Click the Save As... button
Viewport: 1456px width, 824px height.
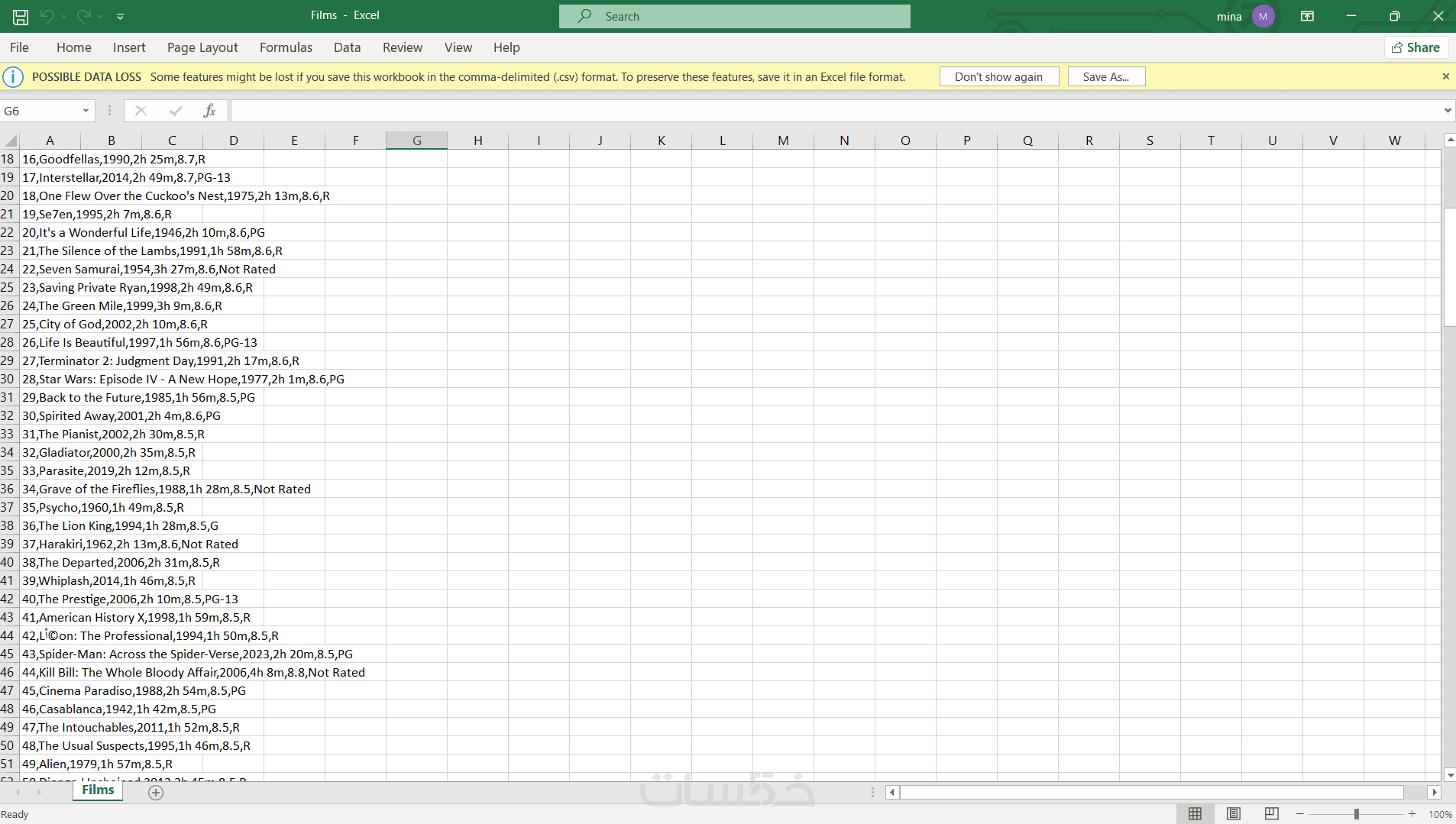[1106, 76]
